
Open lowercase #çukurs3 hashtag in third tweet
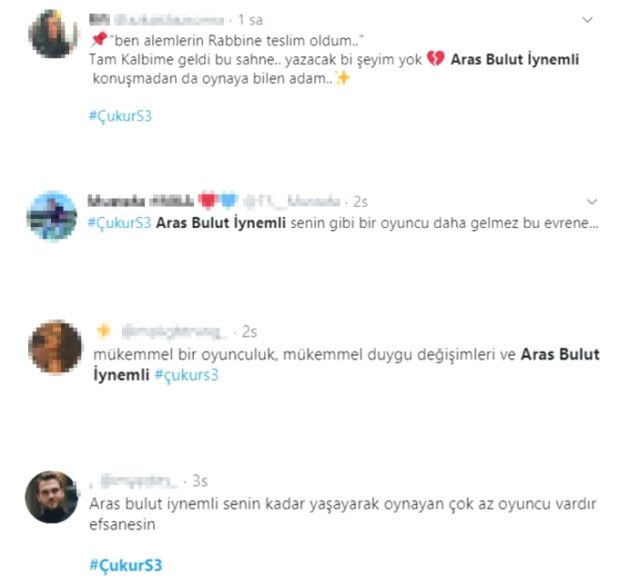187,375
